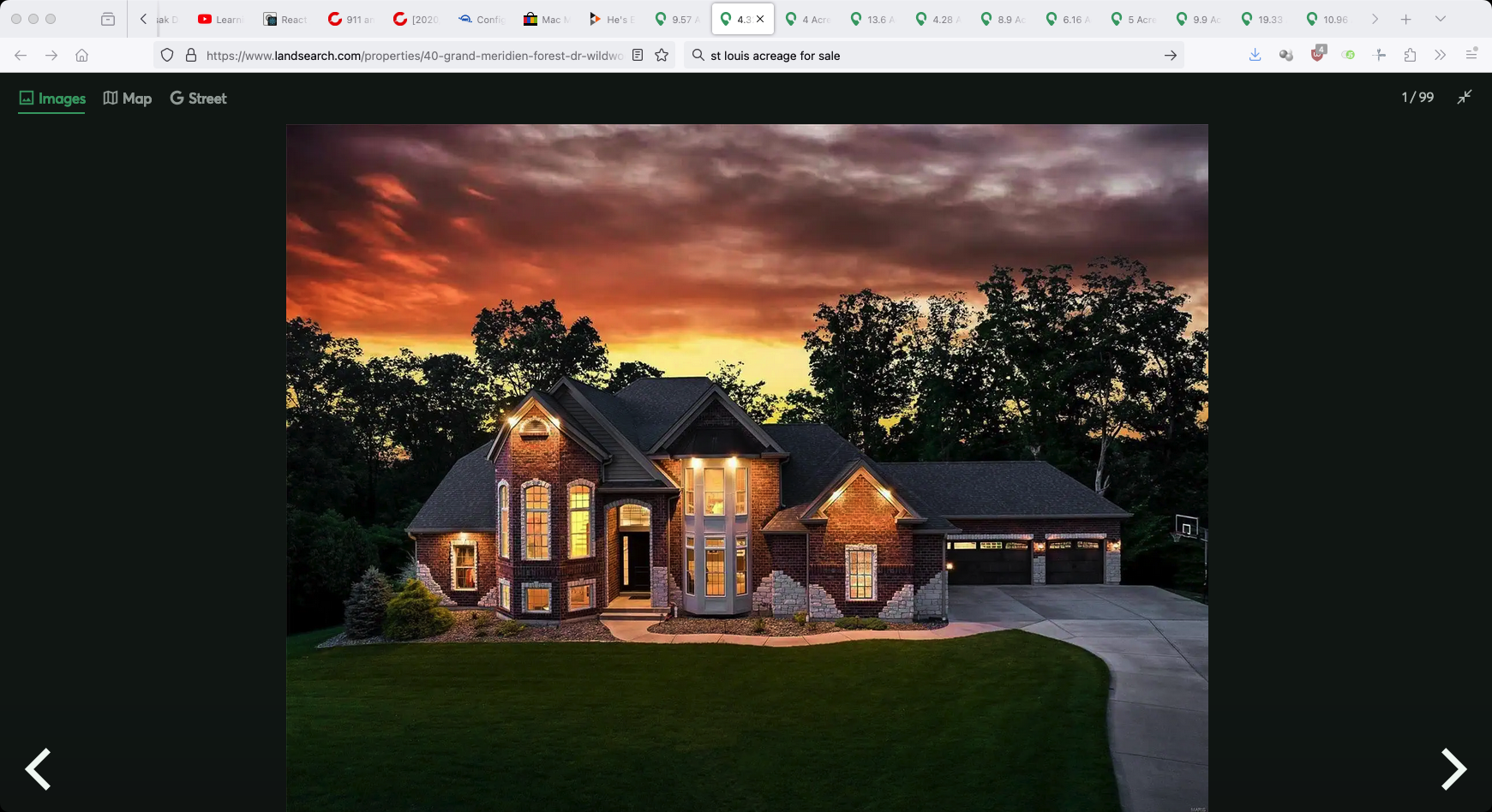Switch to the React tab

pos(285,19)
